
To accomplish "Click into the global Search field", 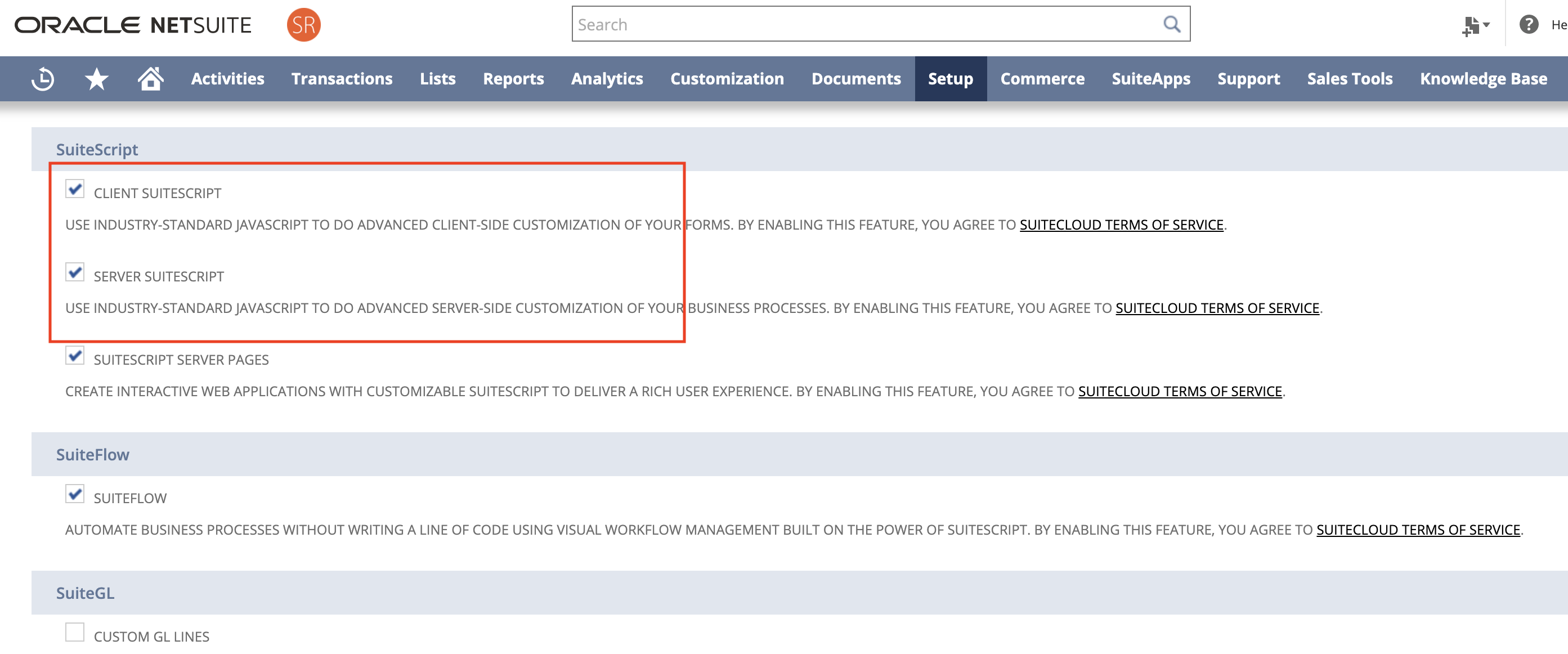I will (x=864, y=24).
